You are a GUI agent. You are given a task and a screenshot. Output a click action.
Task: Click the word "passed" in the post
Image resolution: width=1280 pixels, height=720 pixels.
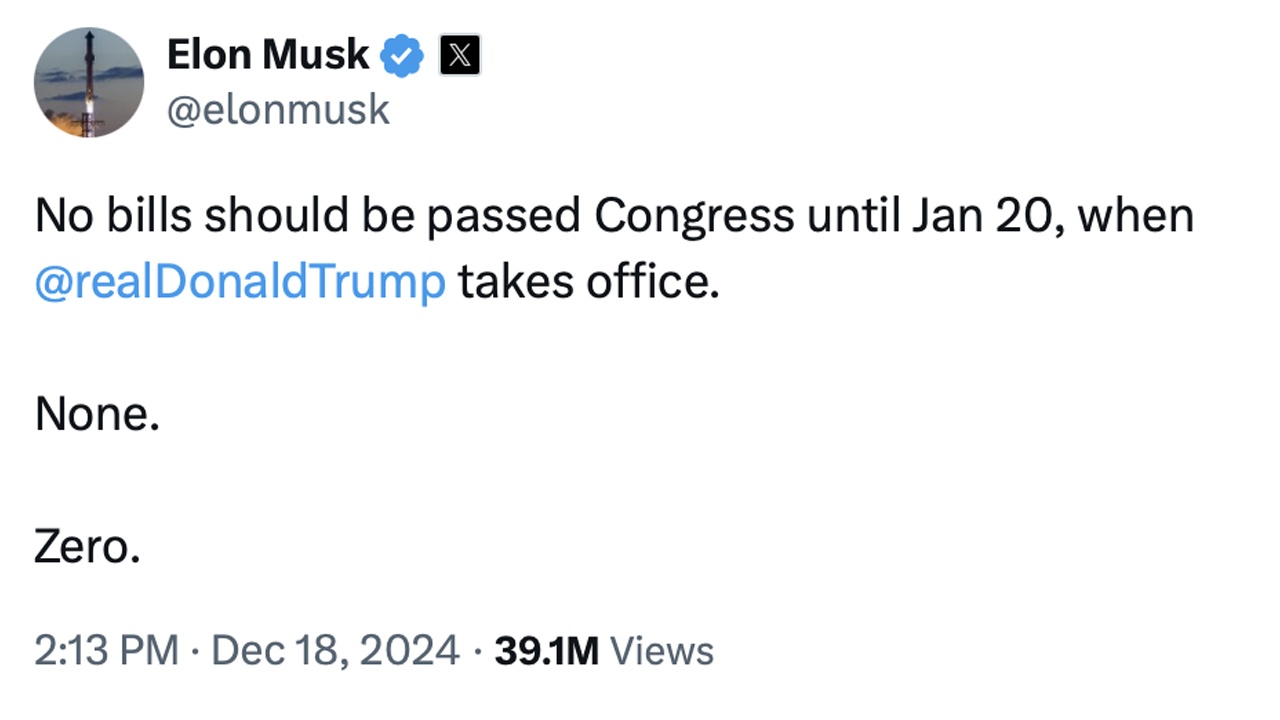500,216
